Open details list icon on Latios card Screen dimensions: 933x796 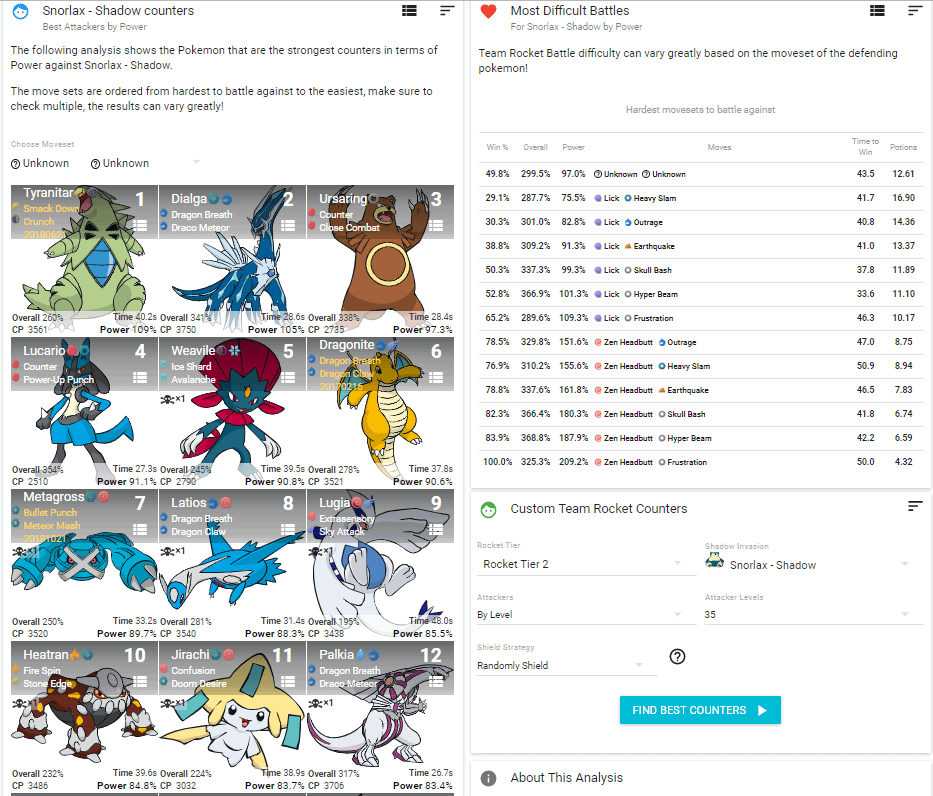[x=288, y=529]
